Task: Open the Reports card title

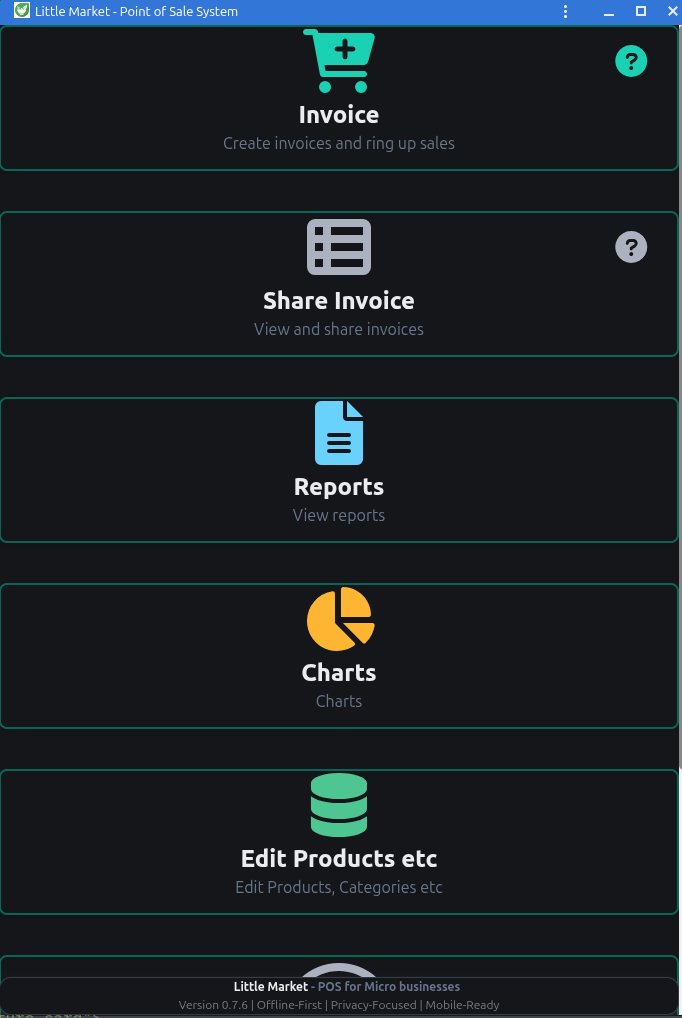Action: (338, 487)
